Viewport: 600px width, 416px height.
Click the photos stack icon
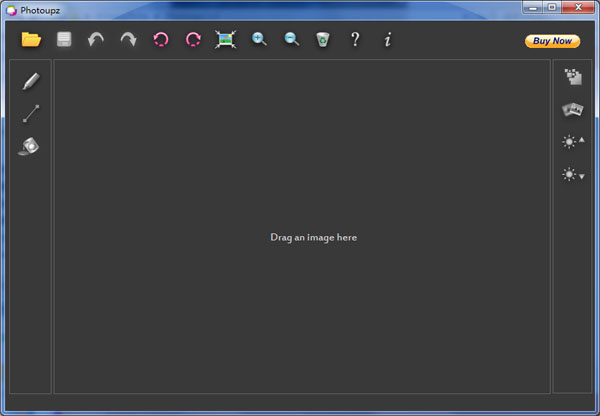pos(573,109)
